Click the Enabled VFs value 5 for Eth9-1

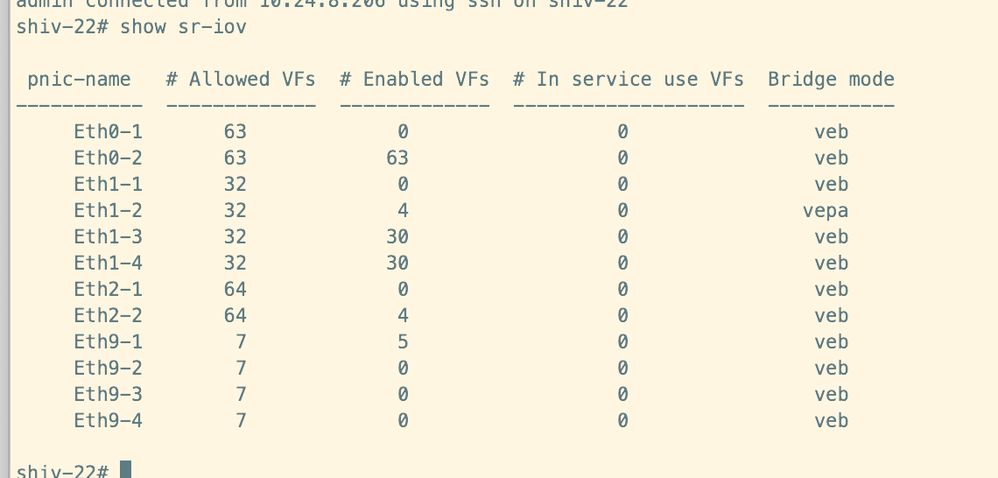(402, 342)
